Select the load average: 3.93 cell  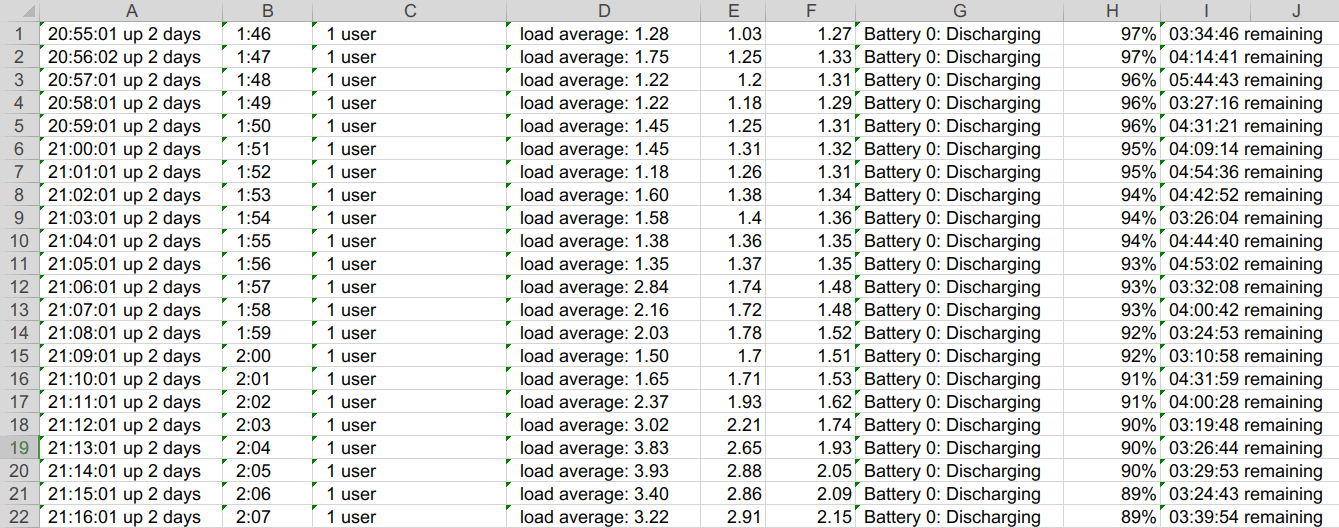[x=594, y=471]
